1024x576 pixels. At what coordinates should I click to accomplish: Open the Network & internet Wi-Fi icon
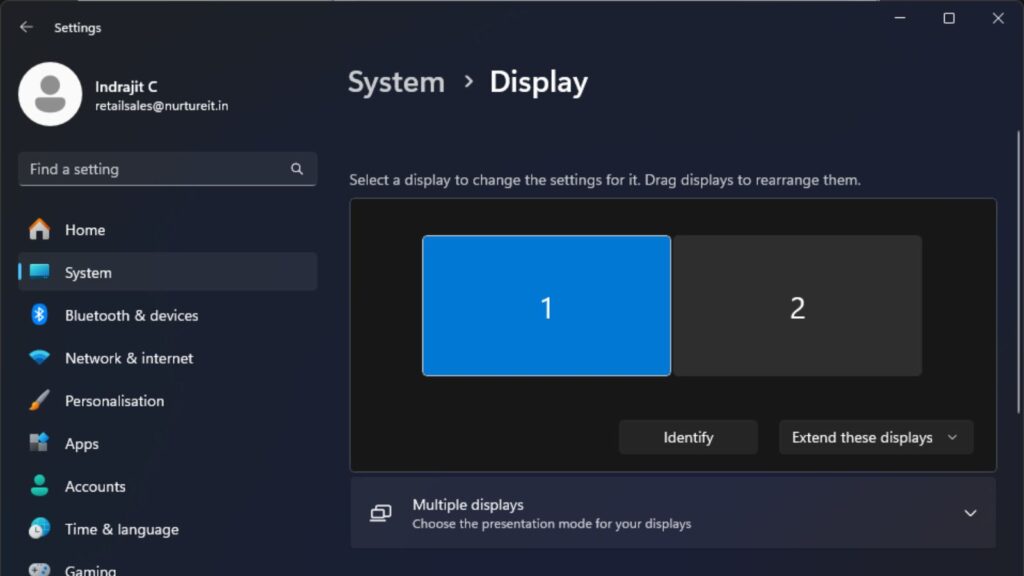[40, 358]
